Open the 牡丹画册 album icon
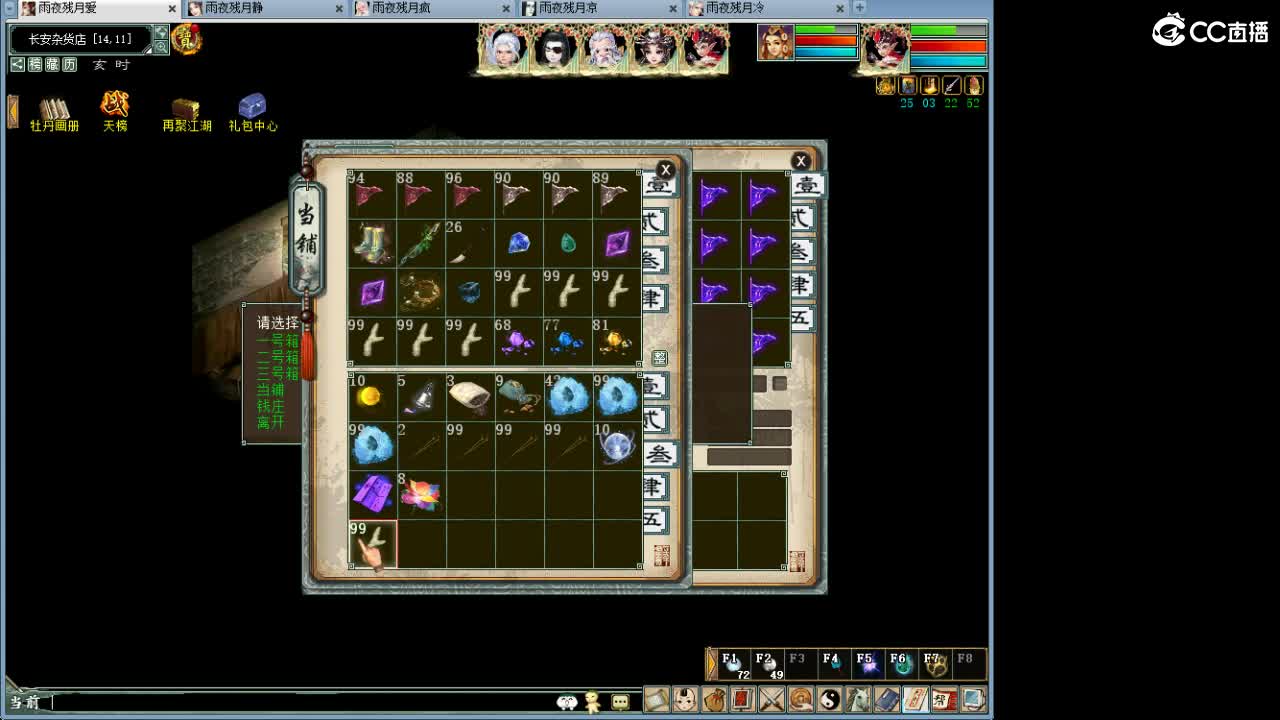 [x=54, y=114]
